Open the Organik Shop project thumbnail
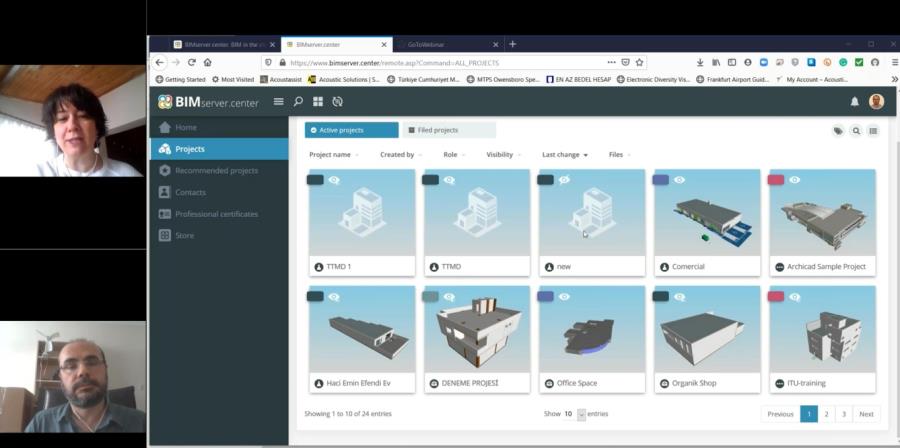The image size is (900, 448). [x=707, y=329]
